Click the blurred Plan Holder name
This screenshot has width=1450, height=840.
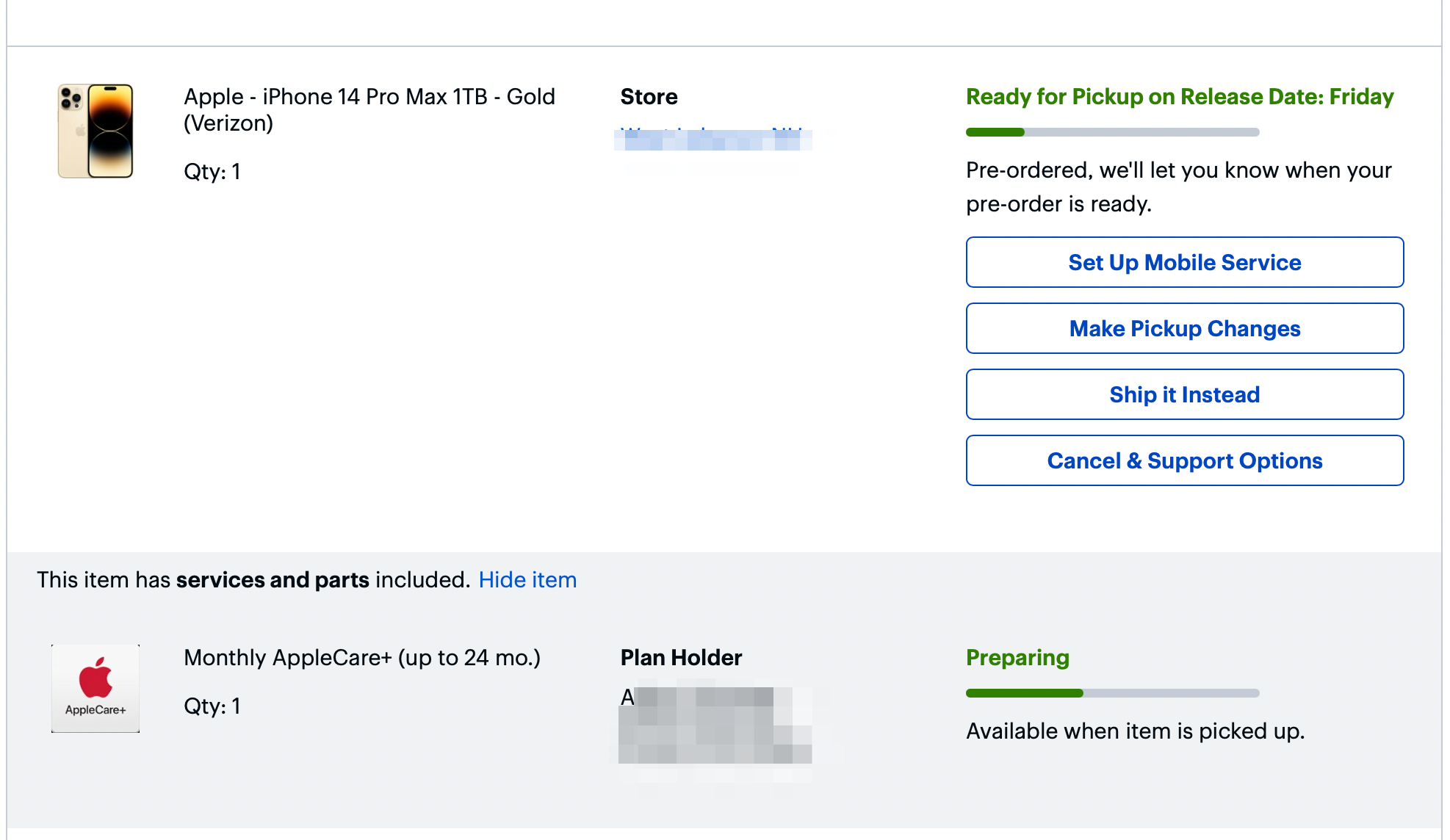point(714,725)
